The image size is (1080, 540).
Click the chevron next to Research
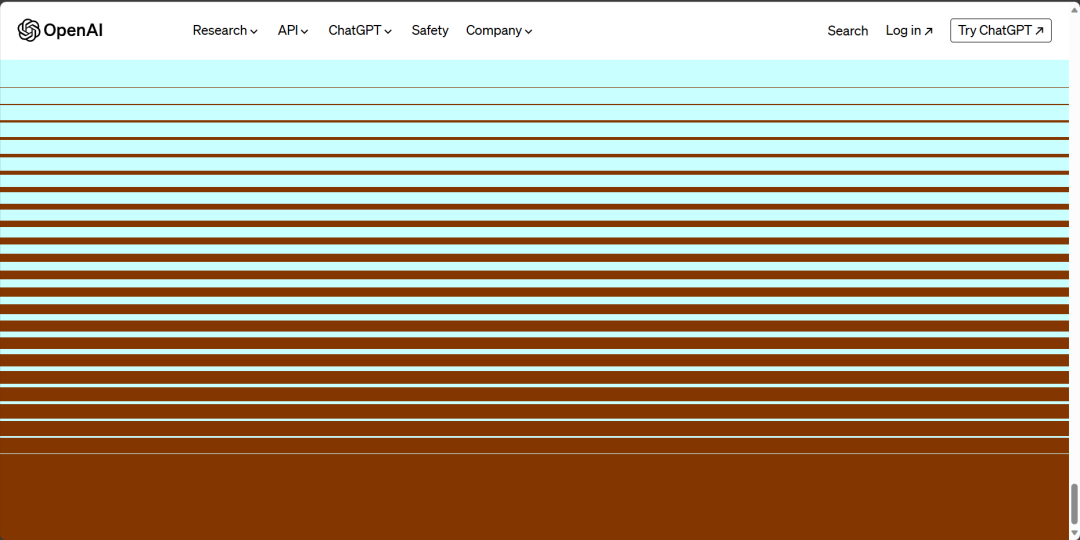[254, 32]
